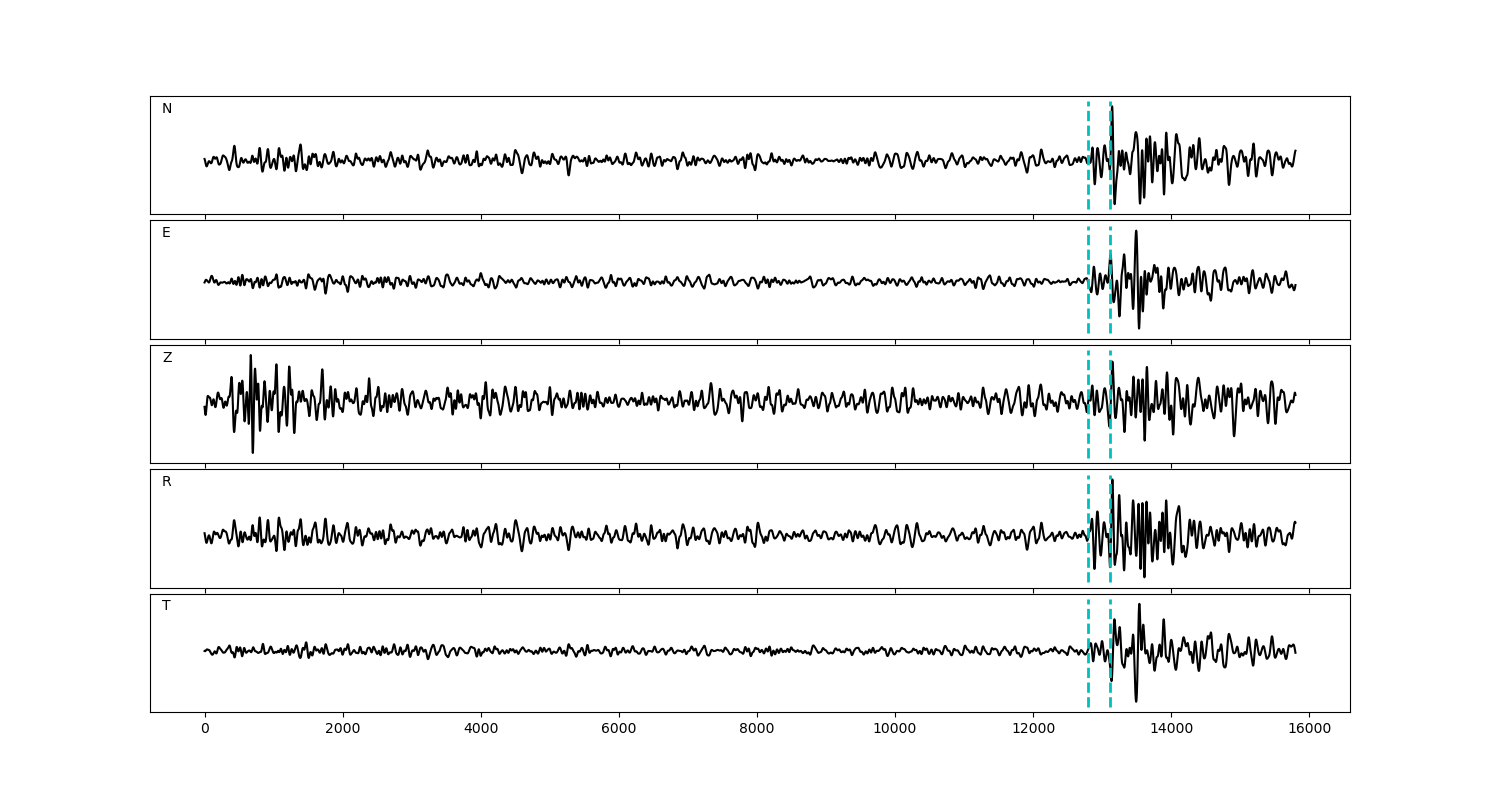This screenshot has height=800, width=1500.
Task: Click the deepest negative spike in T trace
Action: [1136, 698]
